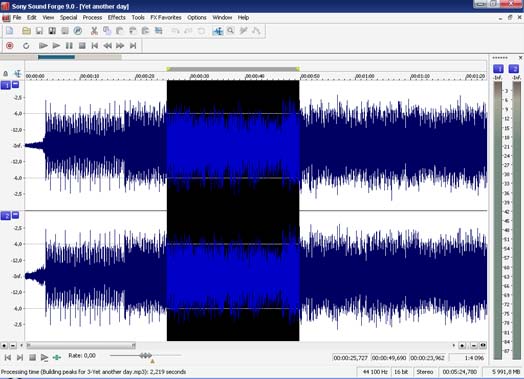Open the Edit menu
The width and height of the screenshot is (524, 379).
tap(32, 18)
